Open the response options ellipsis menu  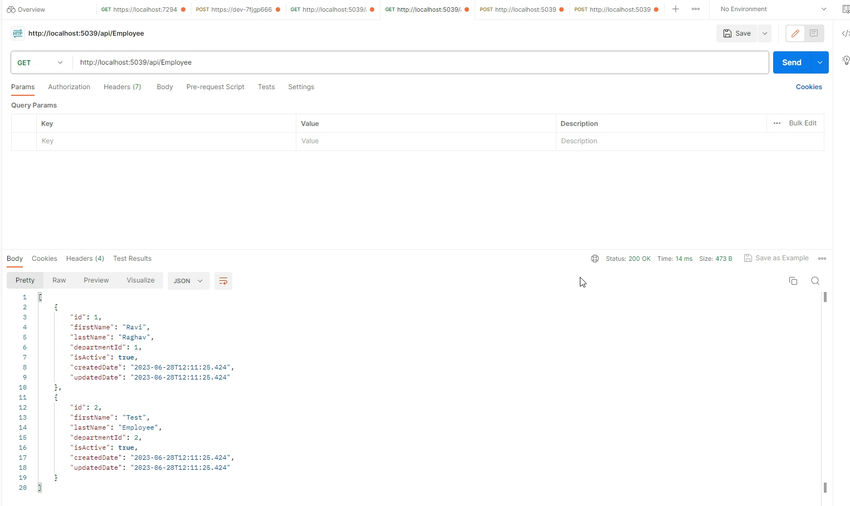822,259
